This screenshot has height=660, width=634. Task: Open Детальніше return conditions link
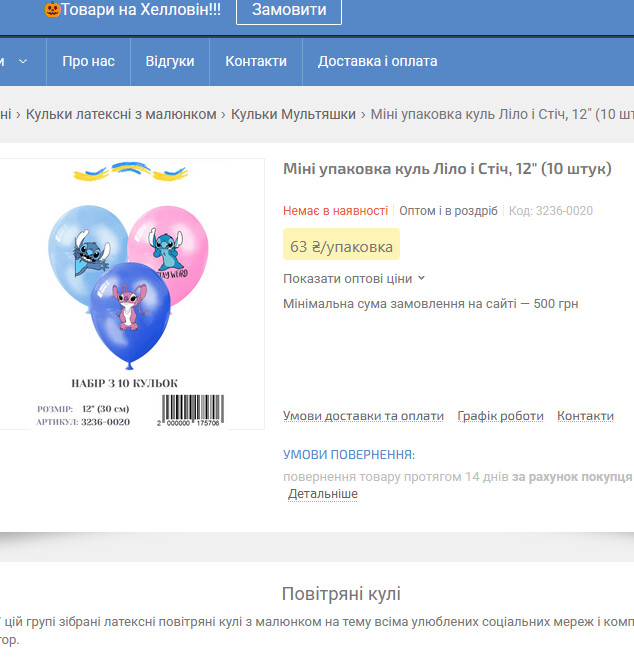pyautogui.click(x=323, y=494)
